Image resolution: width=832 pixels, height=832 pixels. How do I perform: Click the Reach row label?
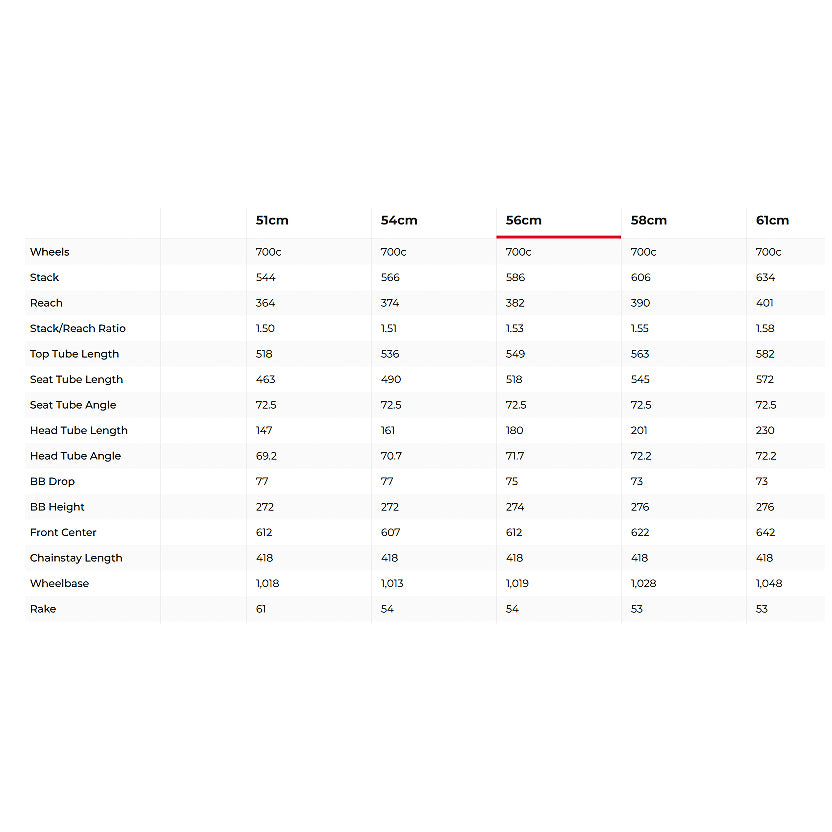coord(46,303)
